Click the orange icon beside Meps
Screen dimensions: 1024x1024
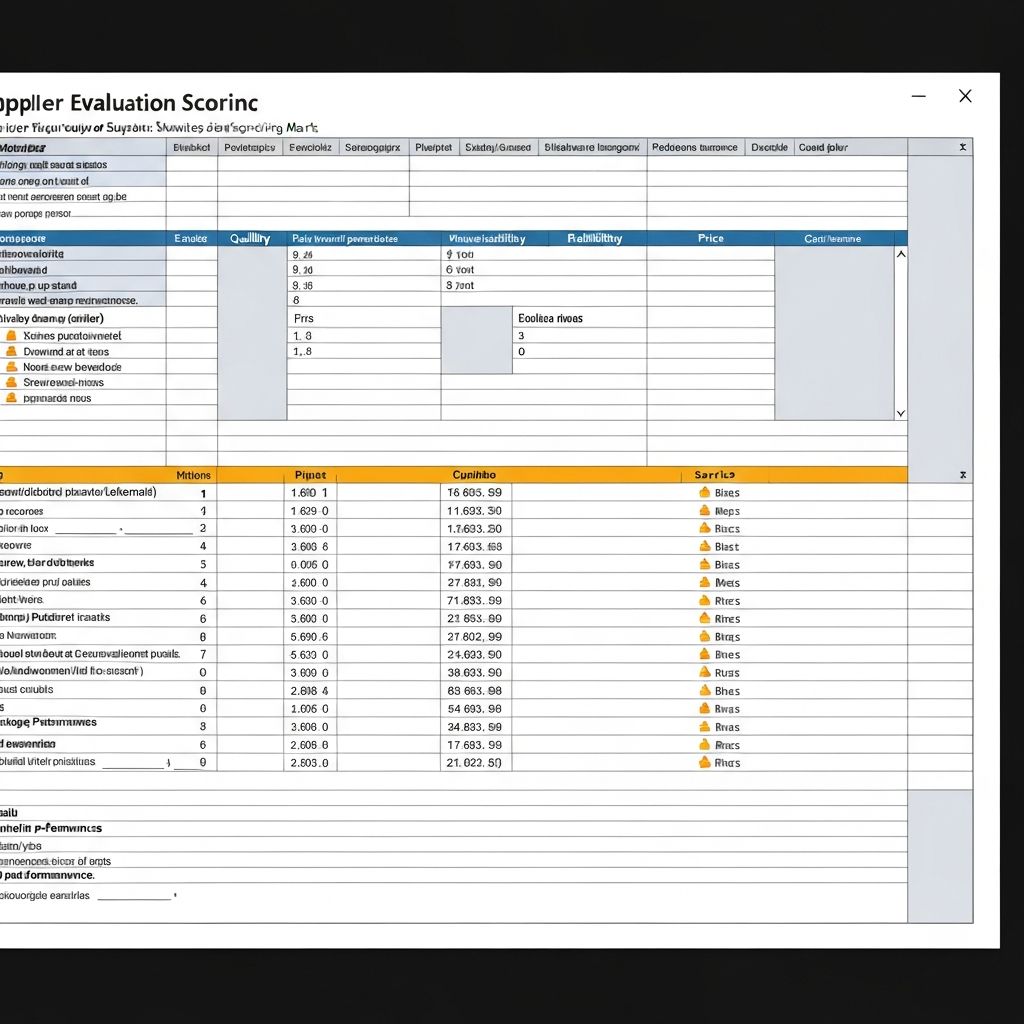(704, 511)
